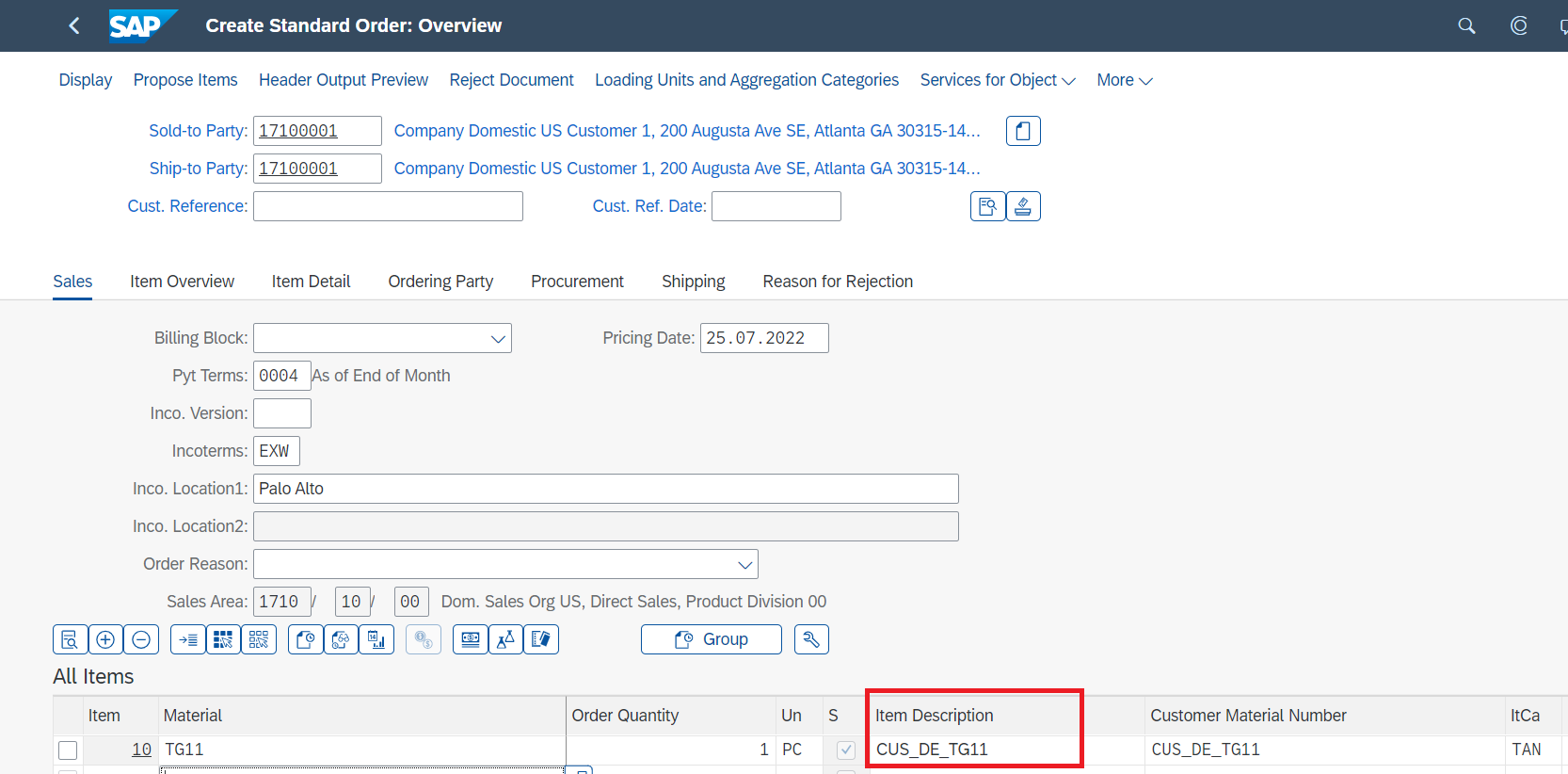Open the Billing Block dropdown
Viewport: 1568px width, 774px height.
[498, 338]
